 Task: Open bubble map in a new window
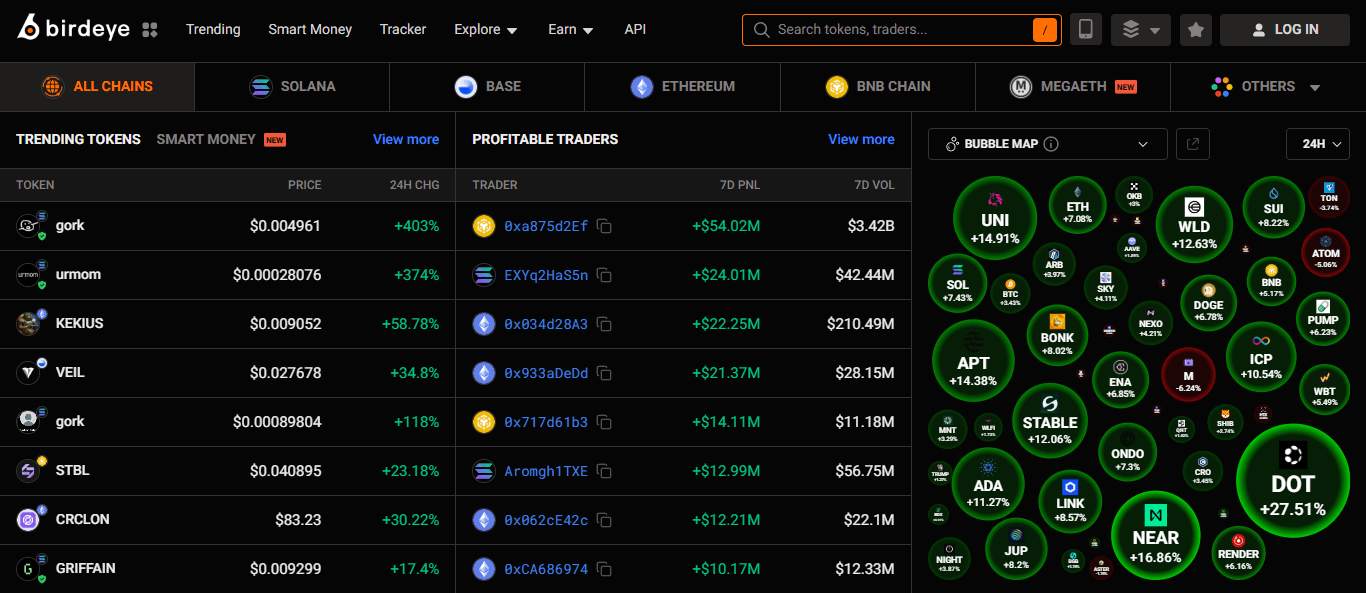coord(1193,144)
